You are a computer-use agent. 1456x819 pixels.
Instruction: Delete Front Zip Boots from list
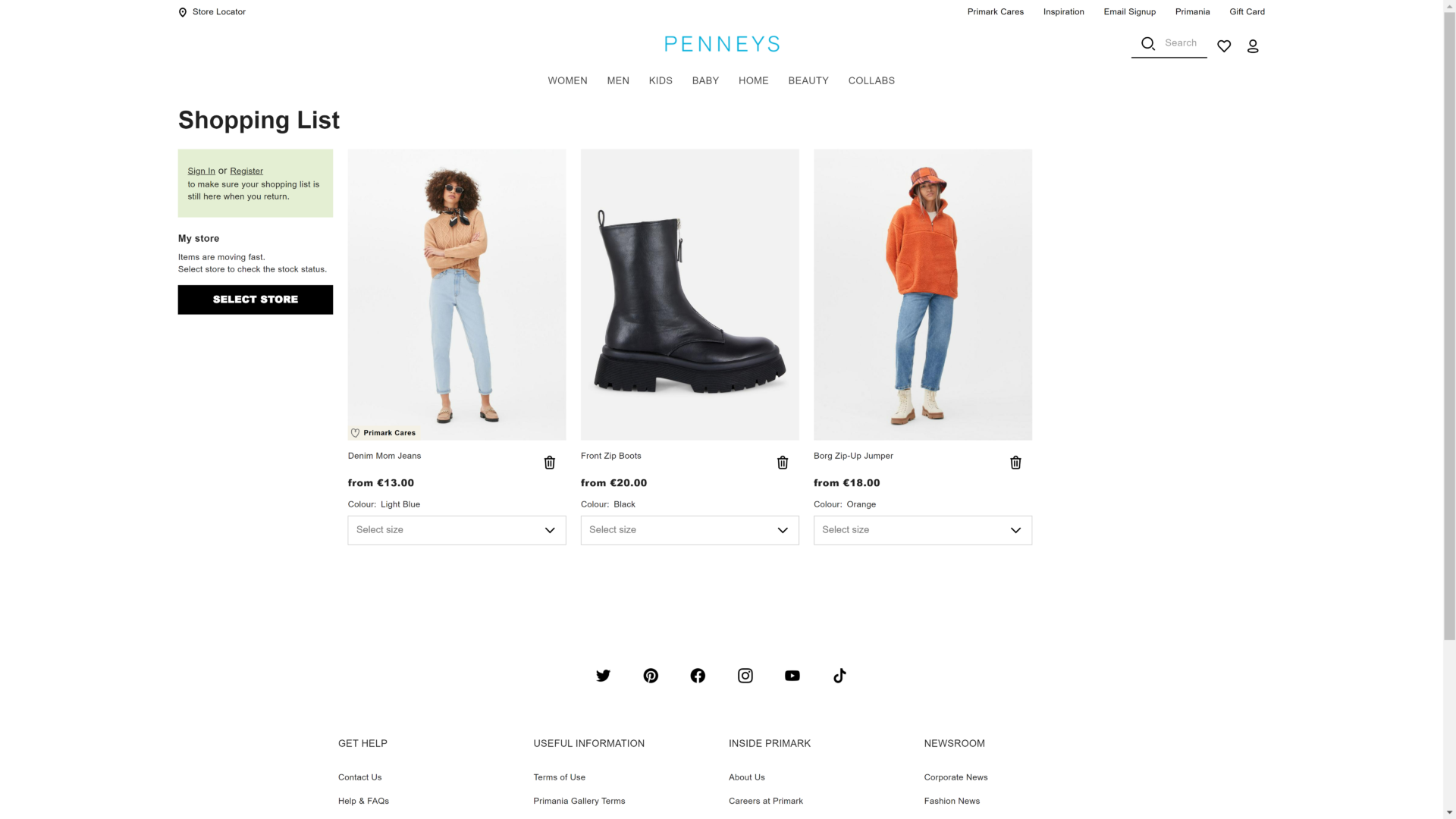783,463
